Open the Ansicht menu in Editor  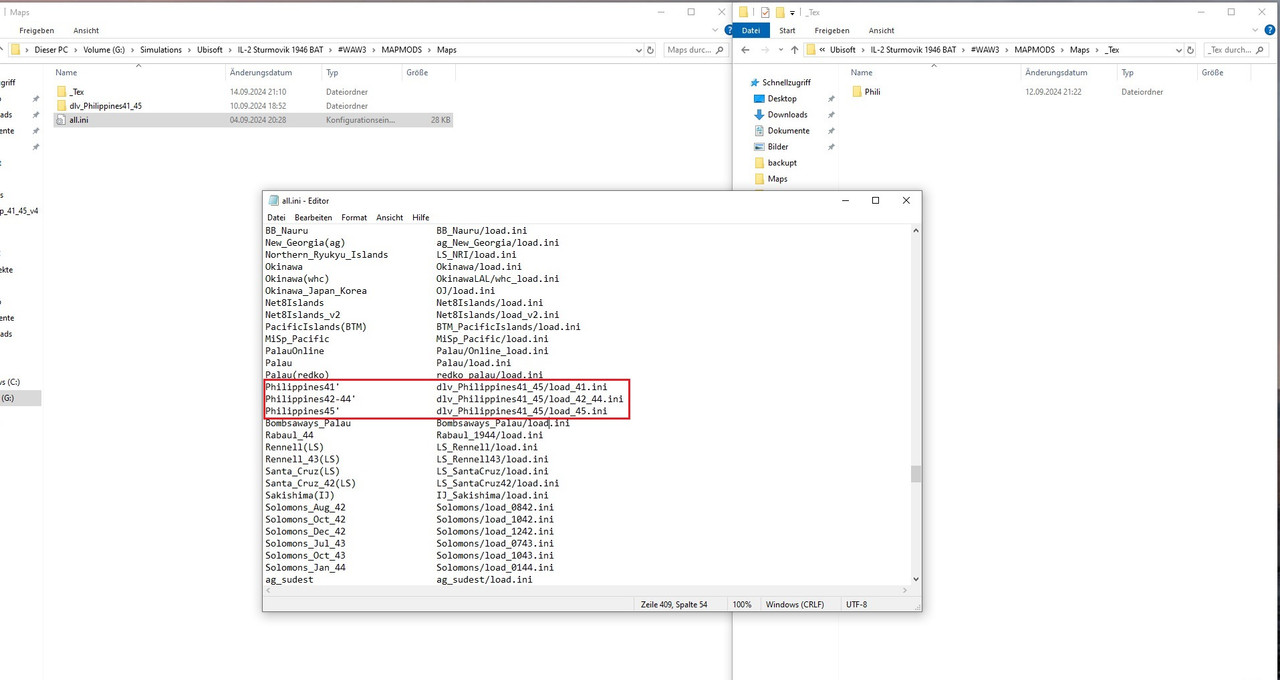389,217
